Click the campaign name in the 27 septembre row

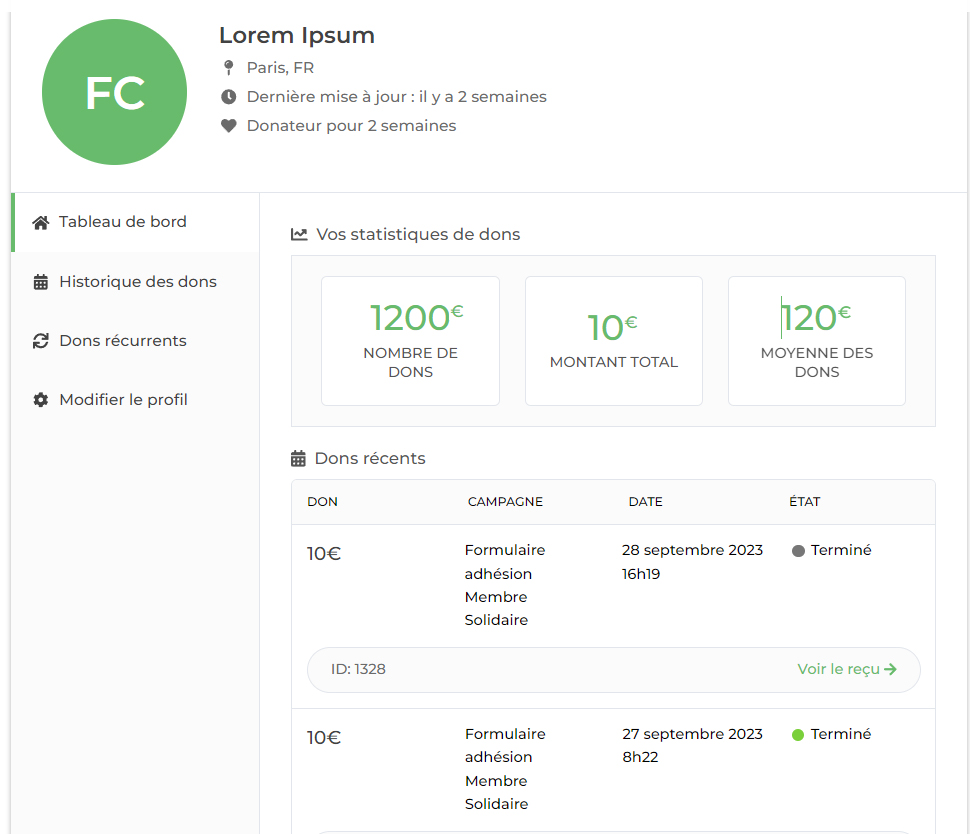click(x=505, y=768)
